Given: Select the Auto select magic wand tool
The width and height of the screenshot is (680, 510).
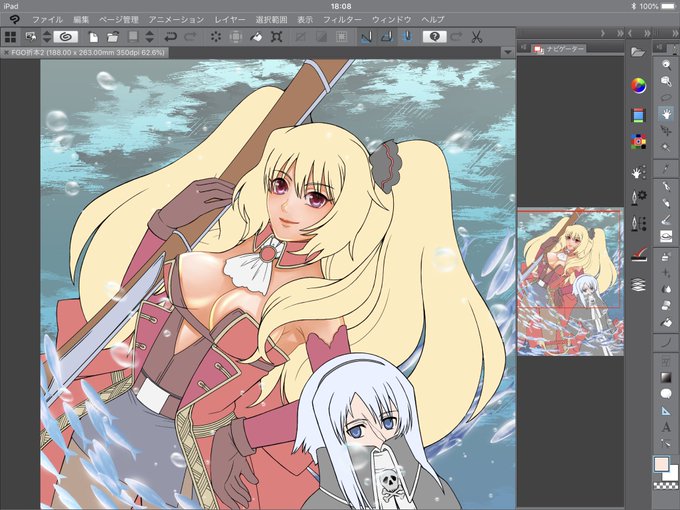Looking at the screenshot, I should click(666, 147).
